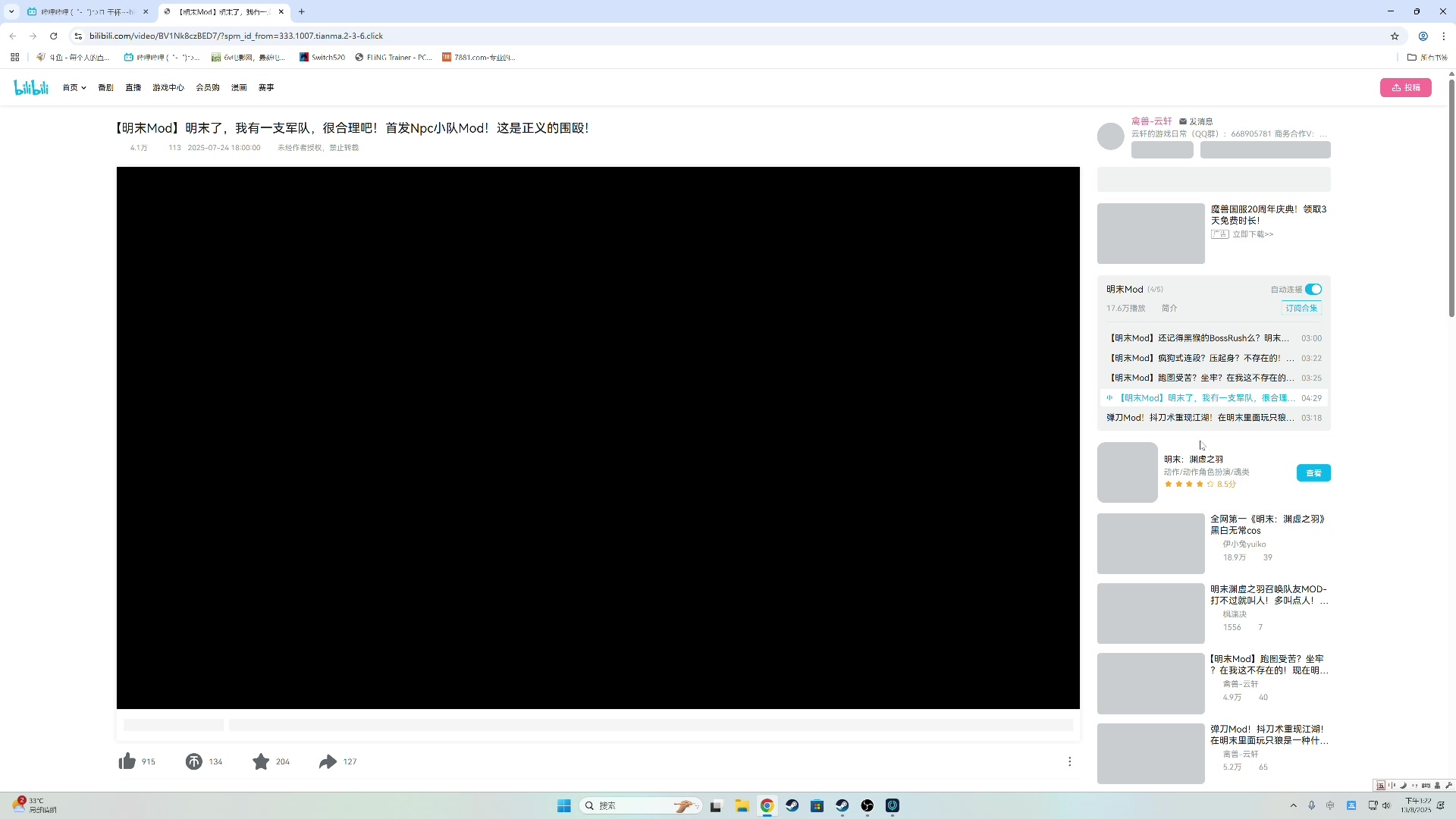Click the bilibili logo

pyautogui.click(x=31, y=87)
